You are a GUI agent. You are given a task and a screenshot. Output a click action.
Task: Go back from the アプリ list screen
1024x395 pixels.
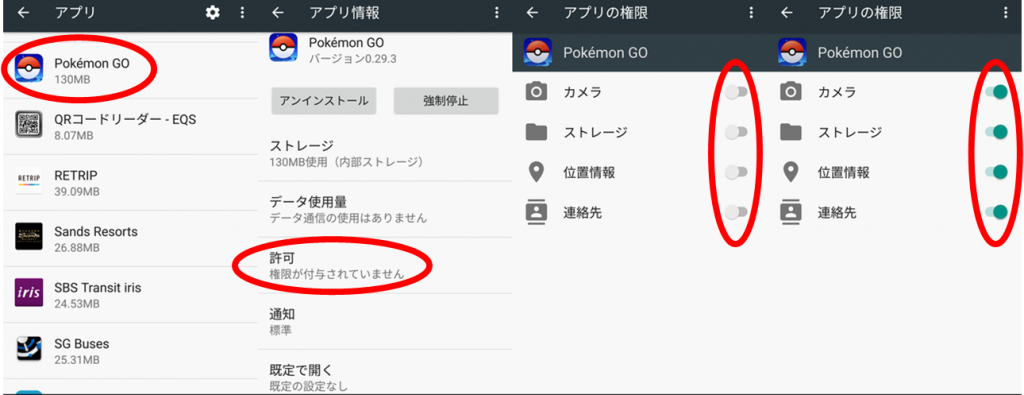click(x=24, y=12)
